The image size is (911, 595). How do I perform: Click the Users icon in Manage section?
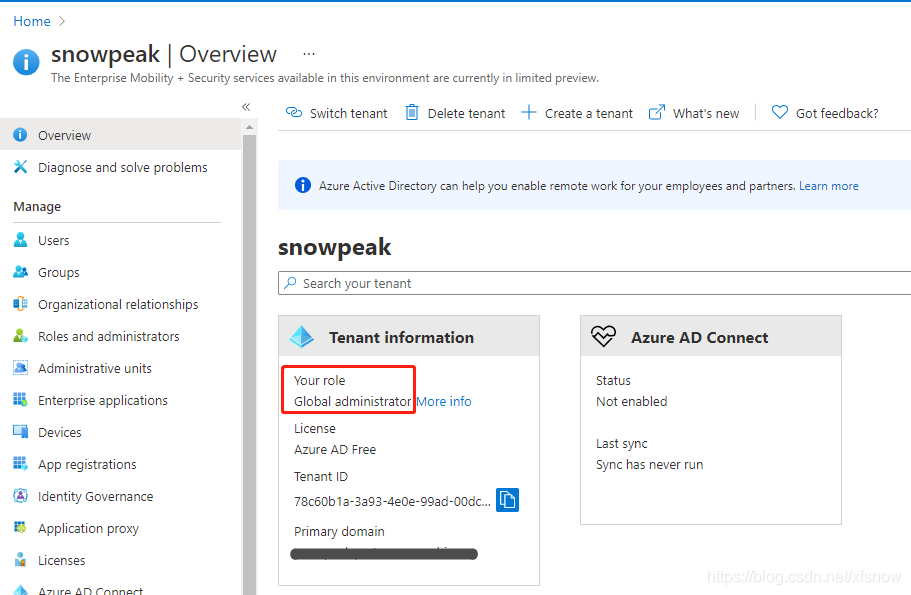pos(20,239)
